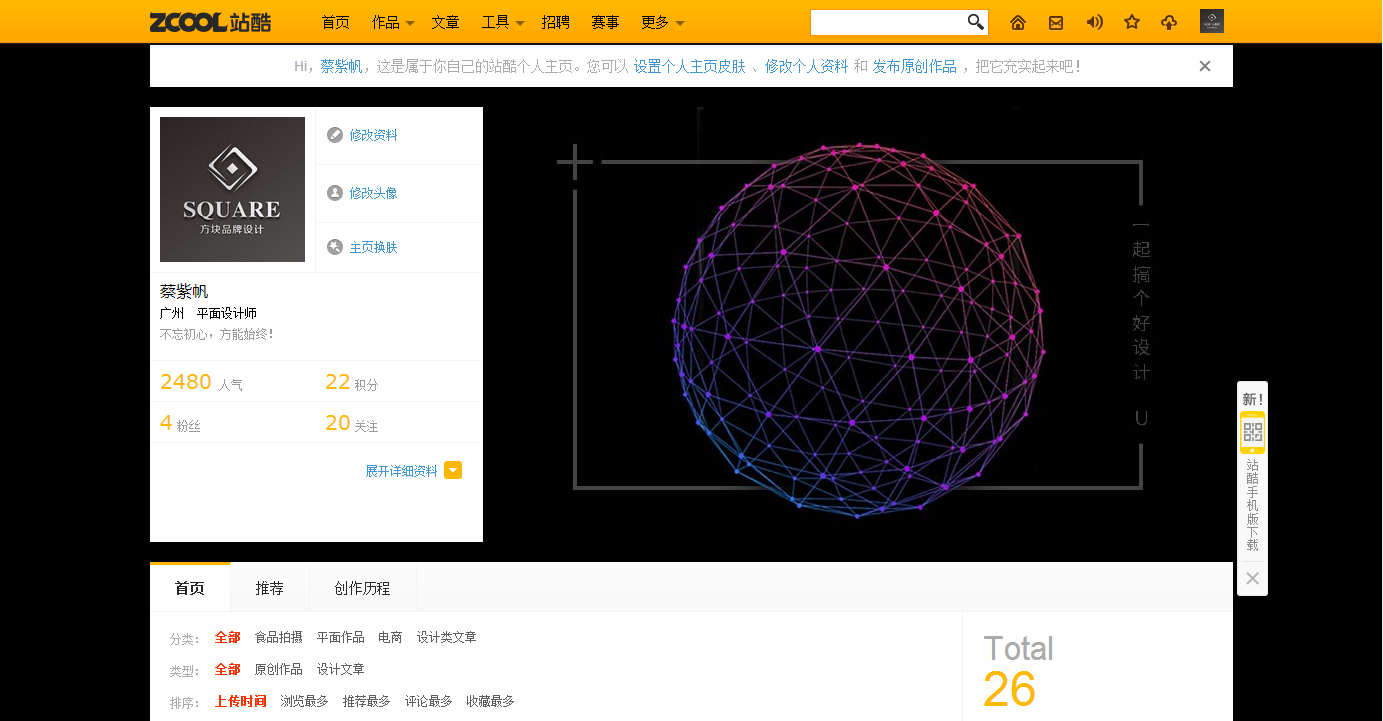
Task: Click the 展开详细资料 link
Action: pyautogui.click(x=401, y=471)
